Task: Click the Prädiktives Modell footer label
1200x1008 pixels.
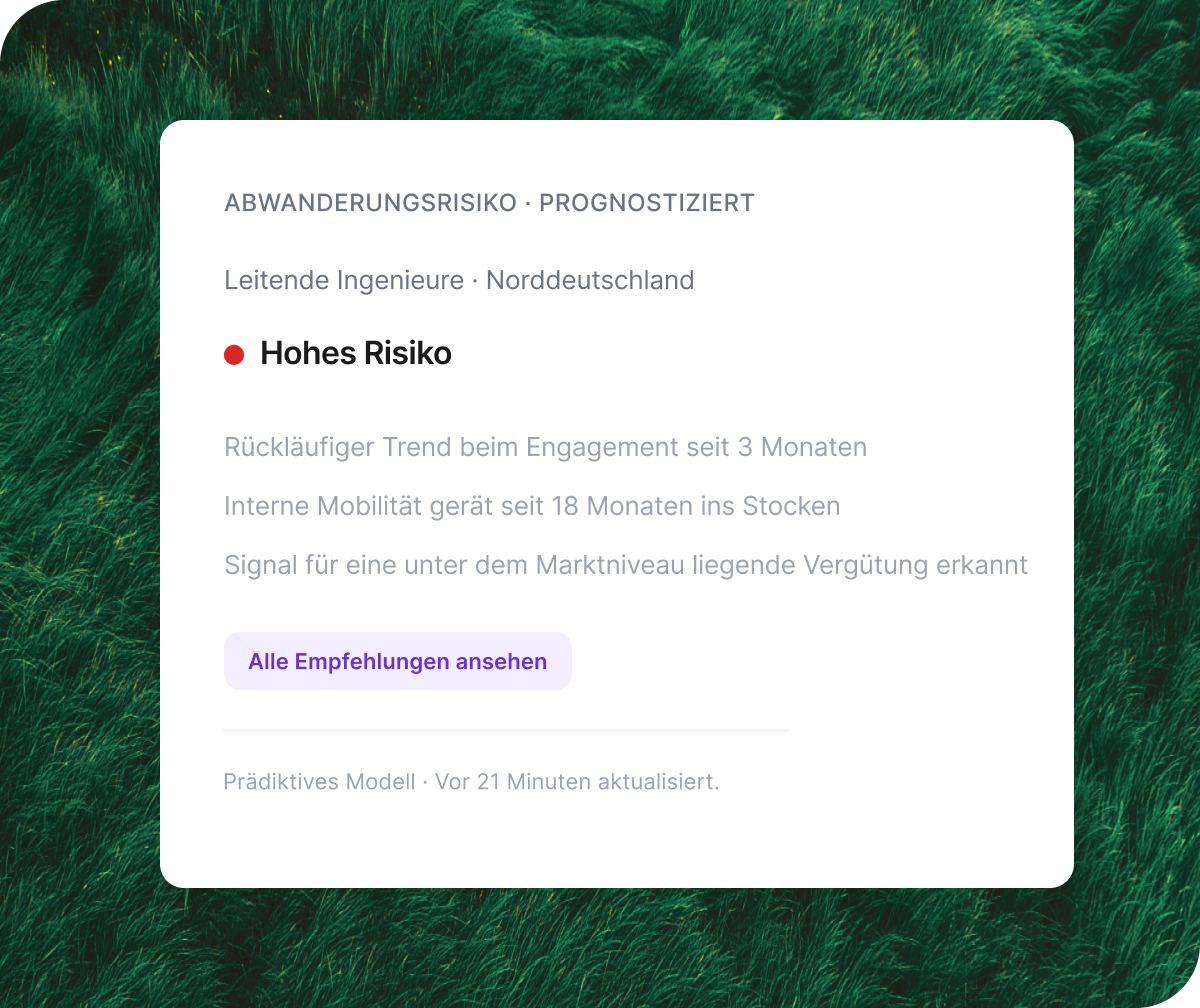Action: 319,782
